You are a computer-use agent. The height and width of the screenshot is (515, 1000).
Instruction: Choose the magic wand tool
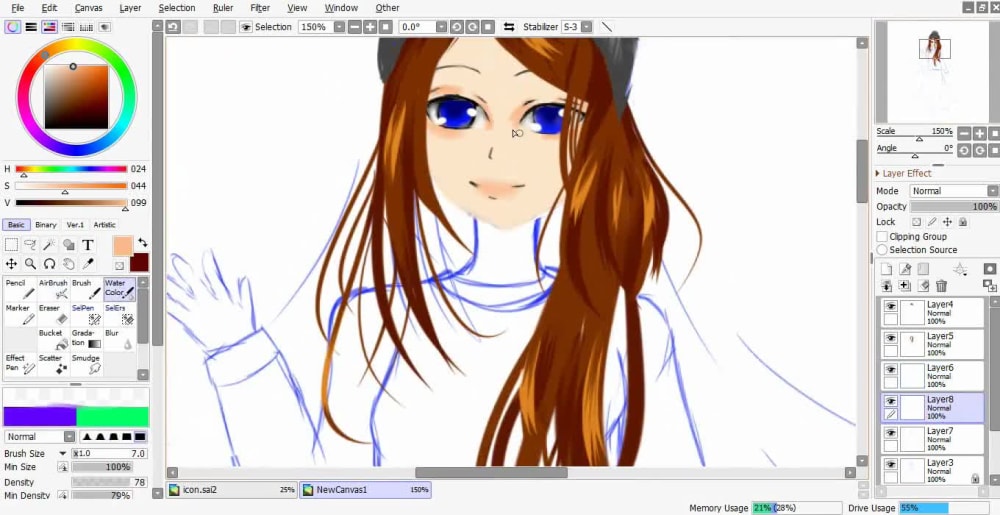(49, 245)
